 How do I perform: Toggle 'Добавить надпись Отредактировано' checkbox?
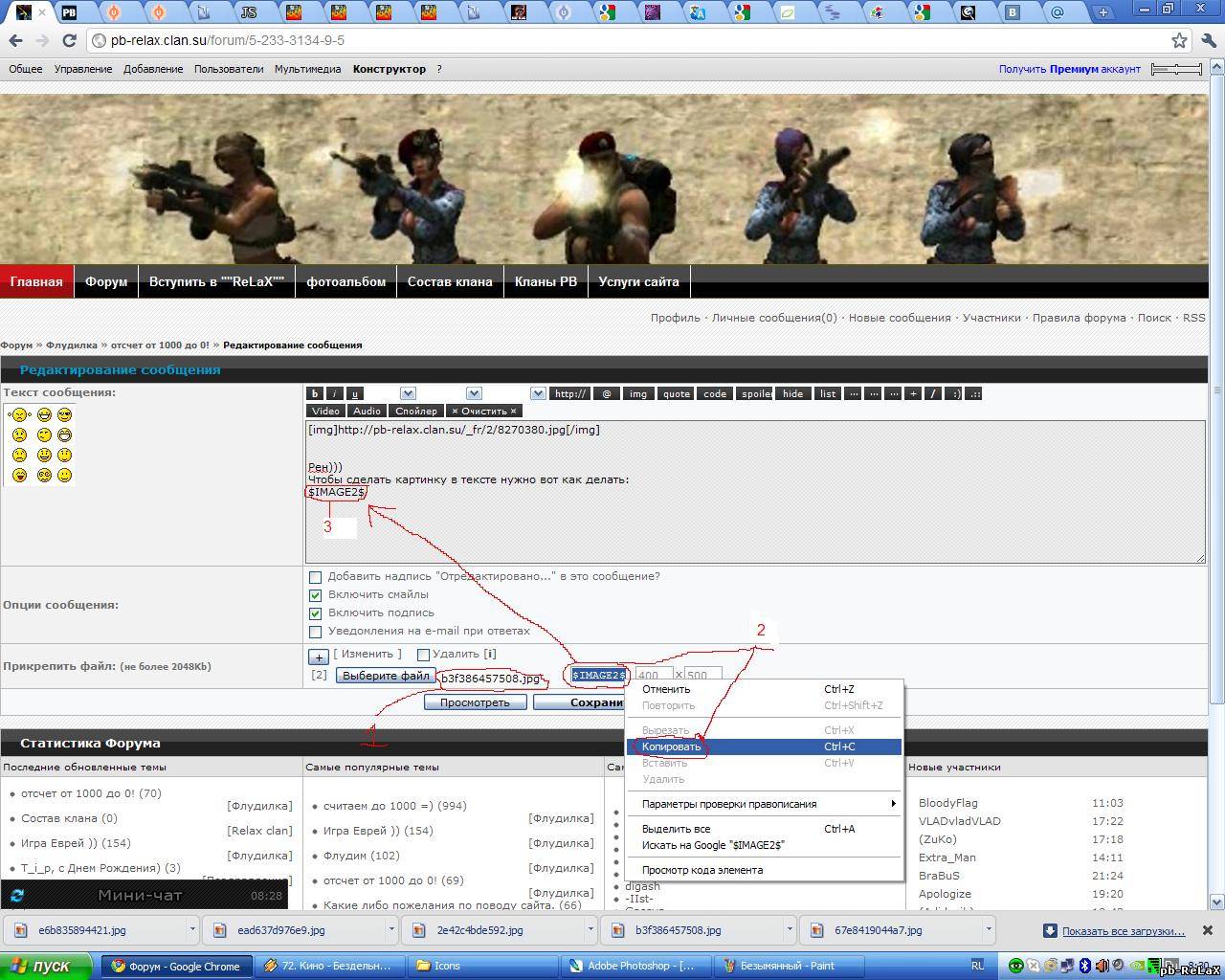point(315,577)
